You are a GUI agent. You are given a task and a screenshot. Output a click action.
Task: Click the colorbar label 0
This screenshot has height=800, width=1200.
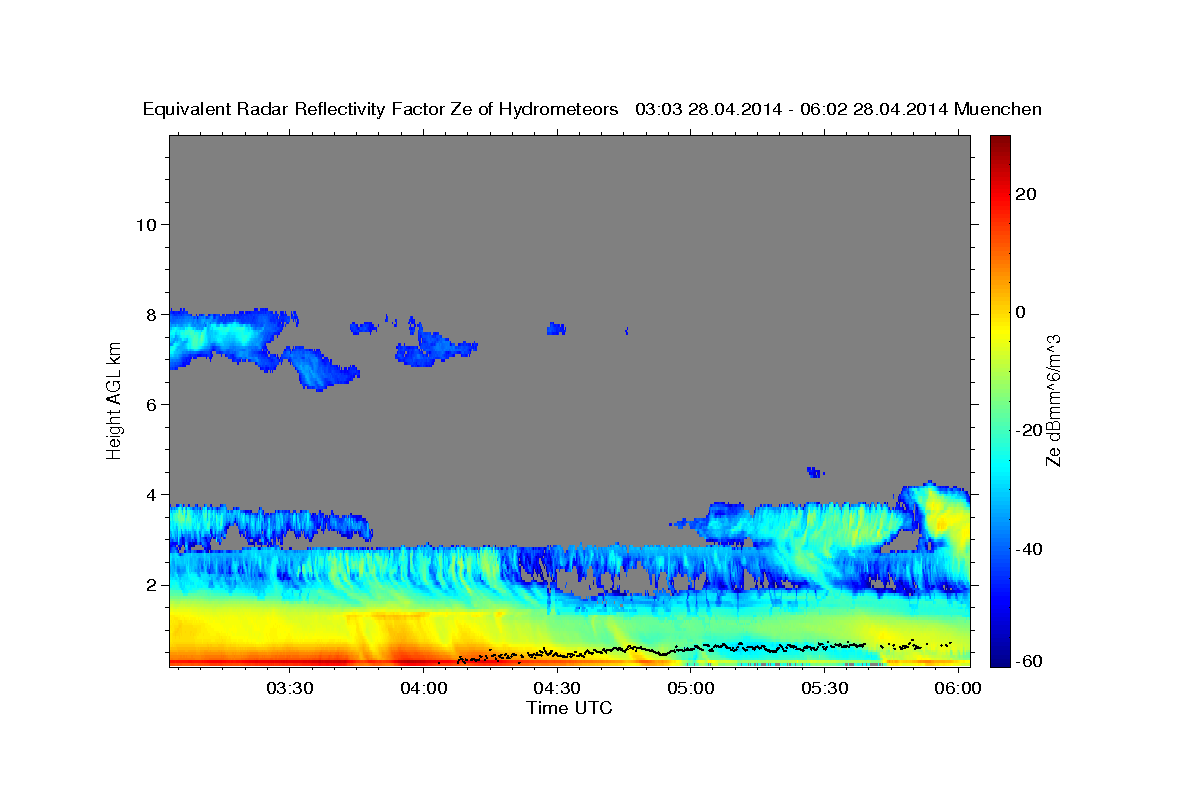[x=1021, y=312]
